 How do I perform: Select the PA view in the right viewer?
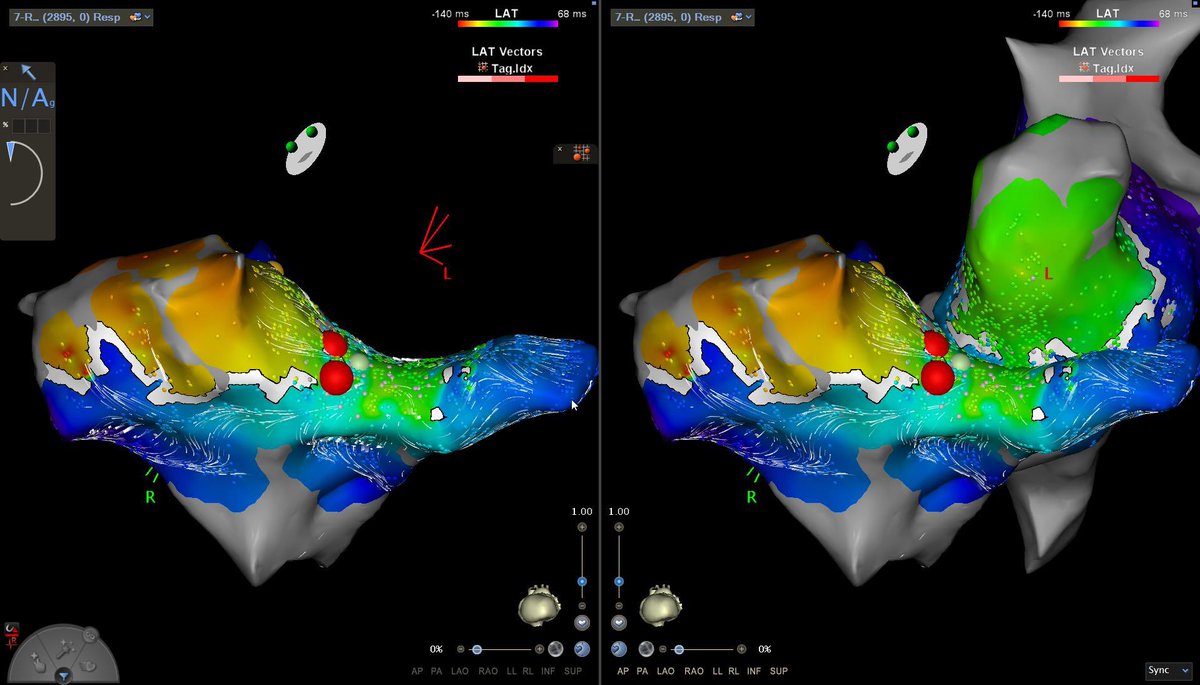click(x=643, y=672)
